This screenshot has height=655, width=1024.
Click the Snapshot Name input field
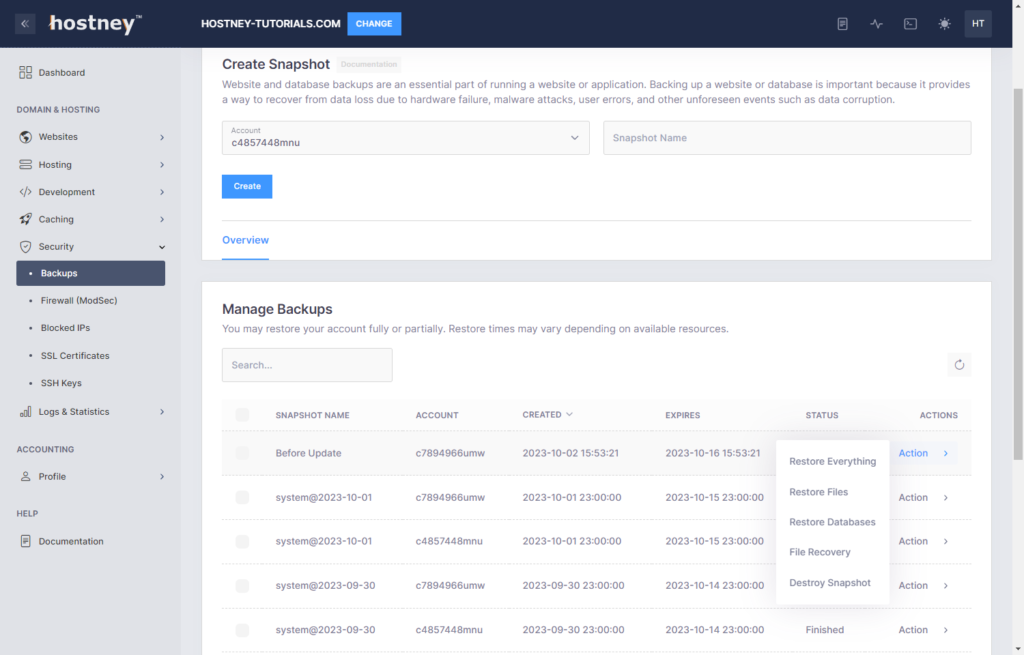point(786,138)
